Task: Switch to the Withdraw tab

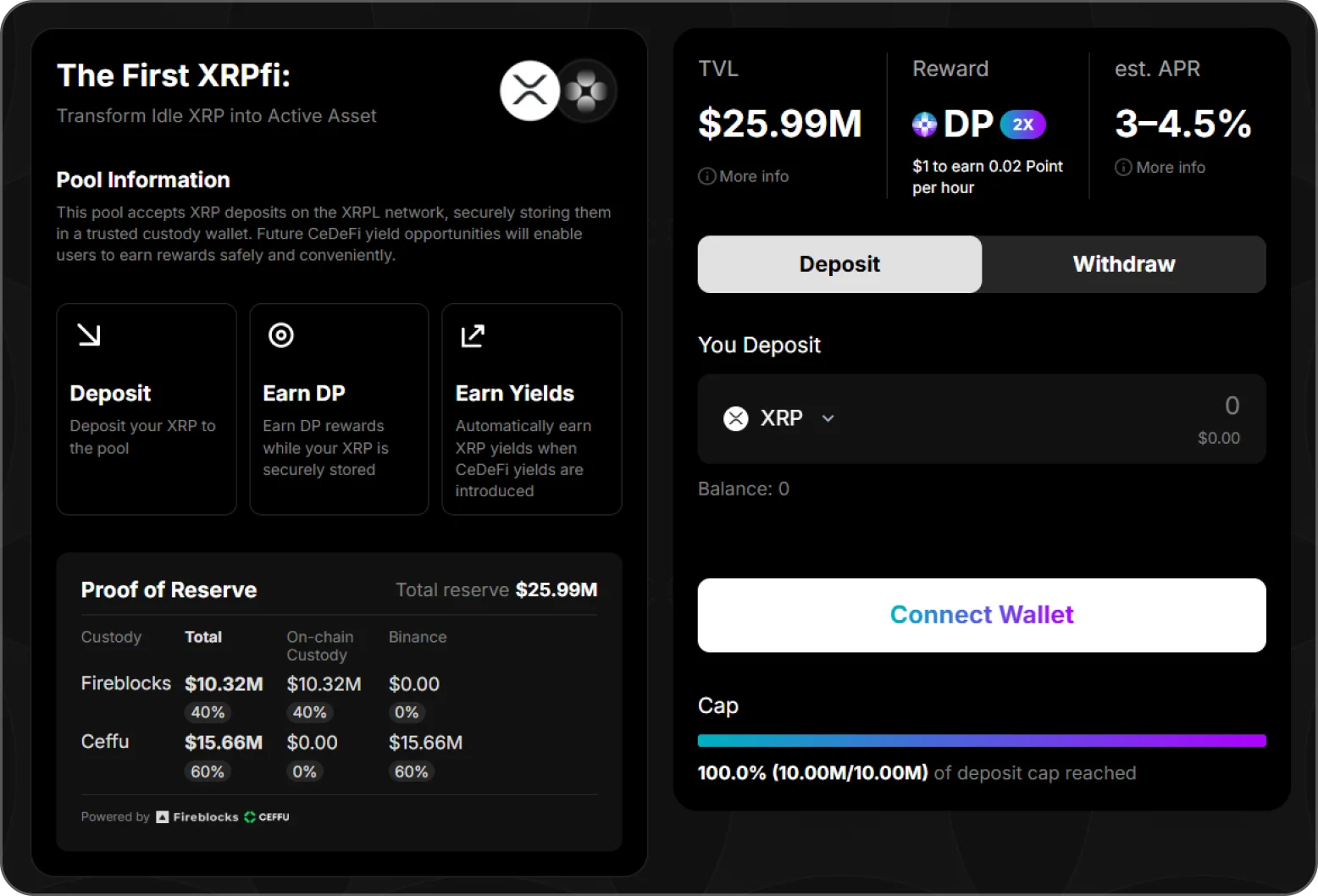Action: pos(1123,264)
